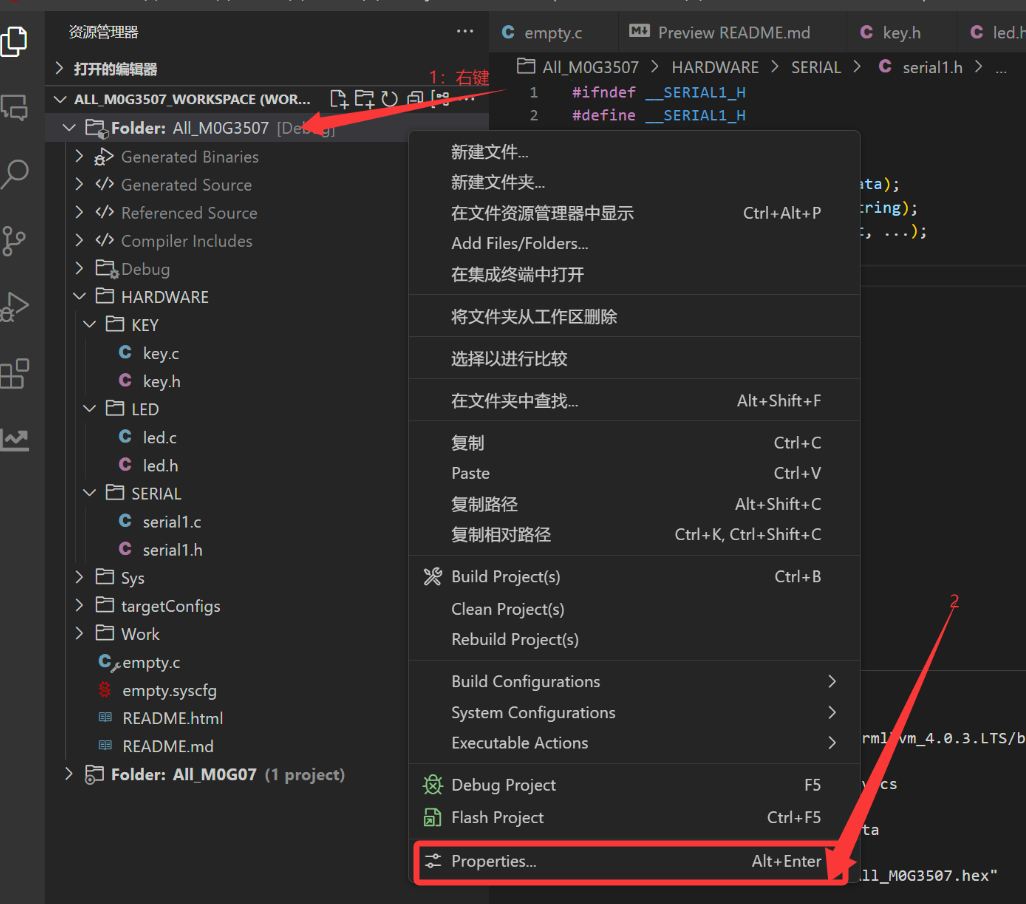The height and width of the screenshot is (904, 1026).
Task: Click the New File icon in explorer header
Action: pos(339,99)
